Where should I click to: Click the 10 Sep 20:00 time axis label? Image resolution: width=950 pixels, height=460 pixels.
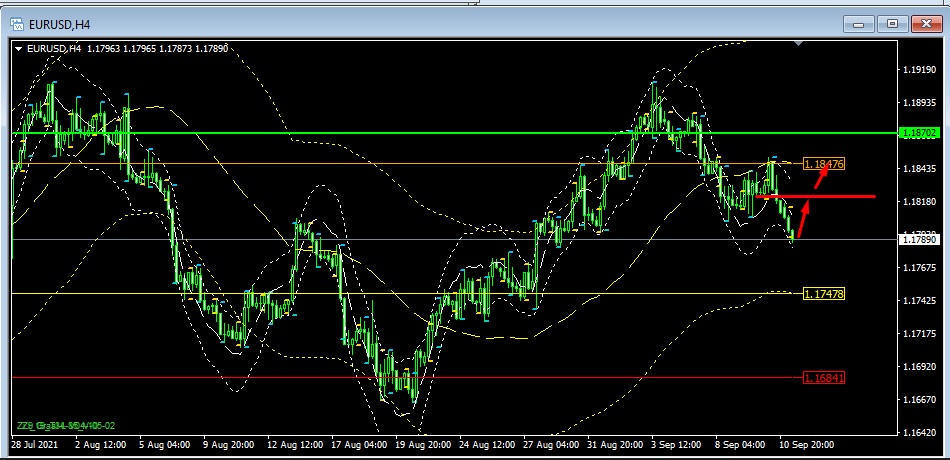coord(806,443)
